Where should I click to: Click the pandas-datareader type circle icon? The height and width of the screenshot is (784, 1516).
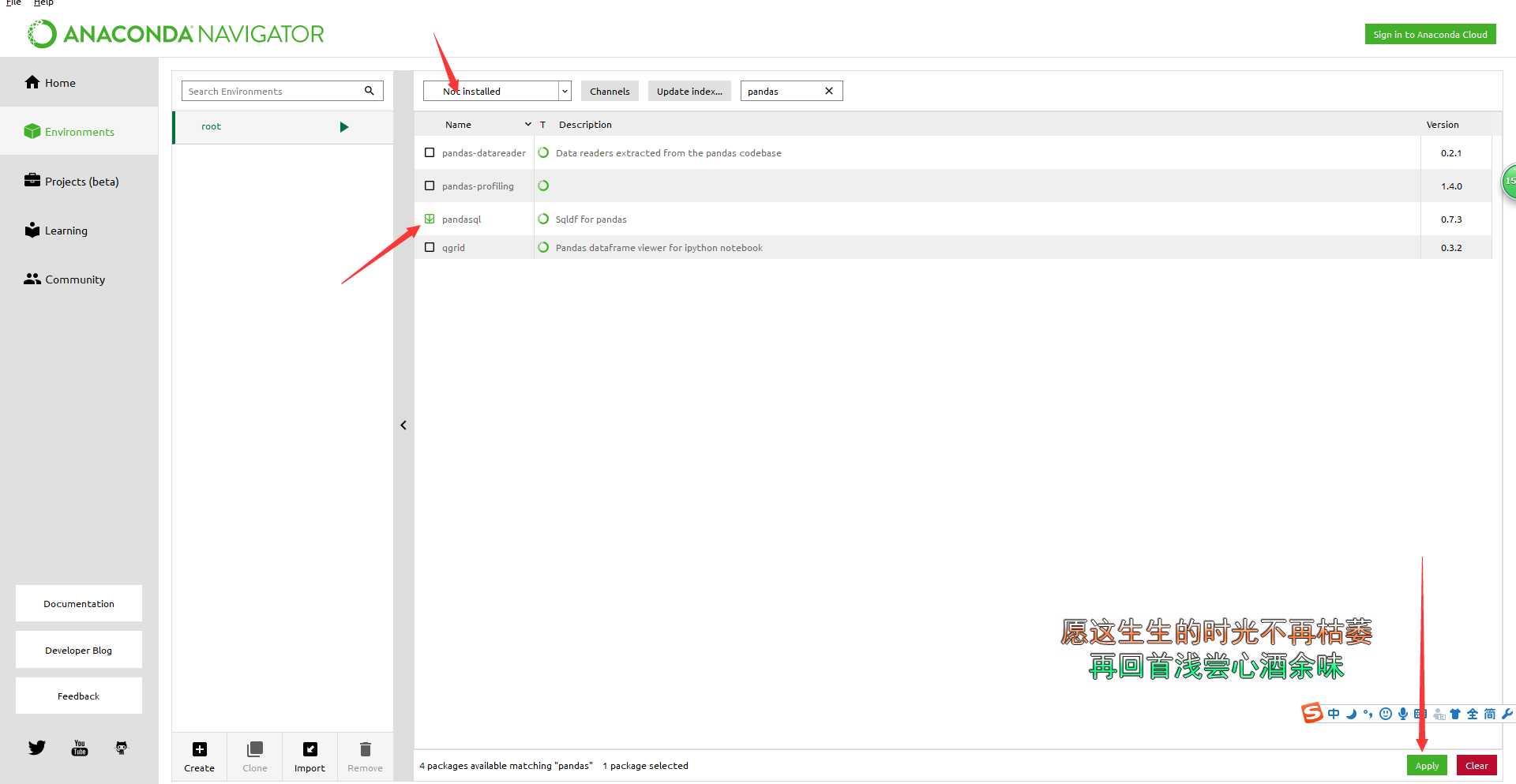543,152
